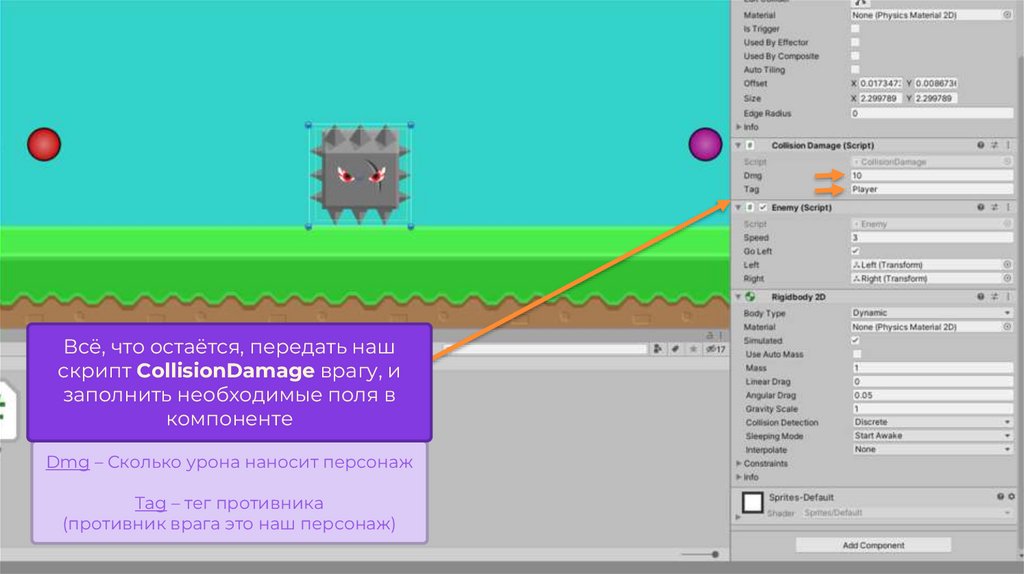Screen dimensions: 1024x574
Task: Disable the Enemy script component checkbox
Action: [x=763, y=207]
